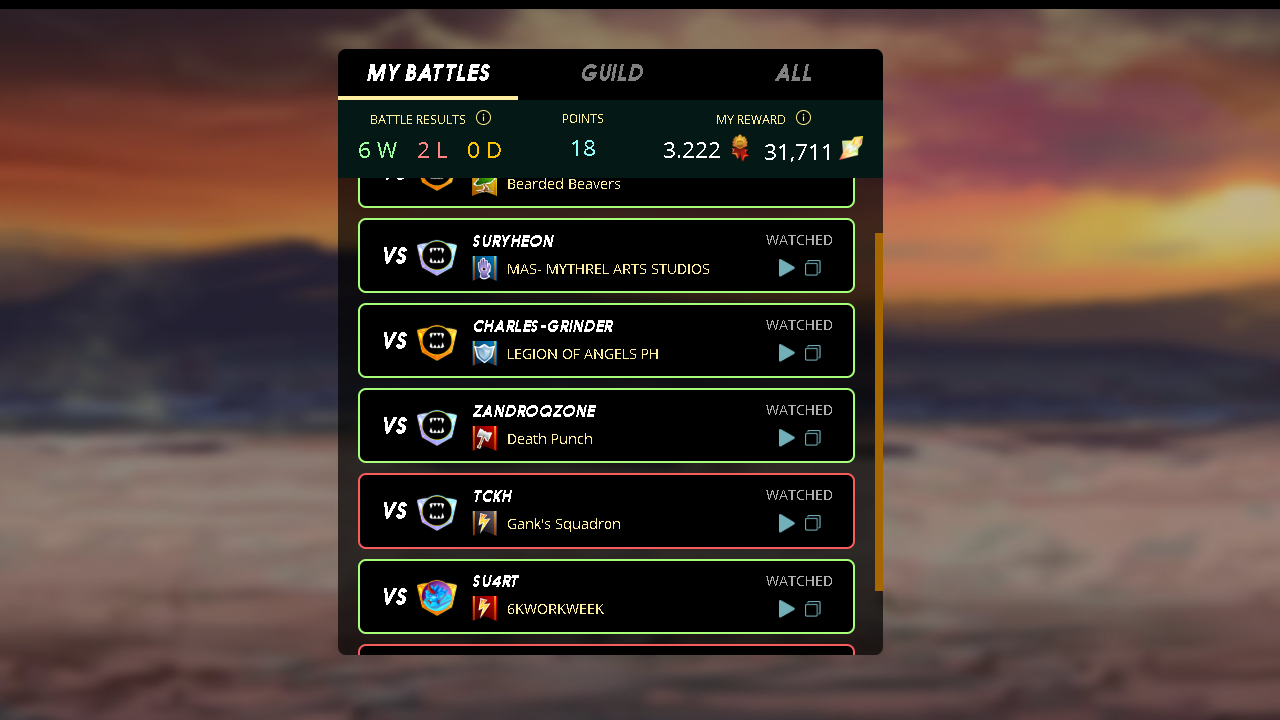Open MAS- MYTHREL ARTS STUDIOS guild link

[x=608, y=269]
